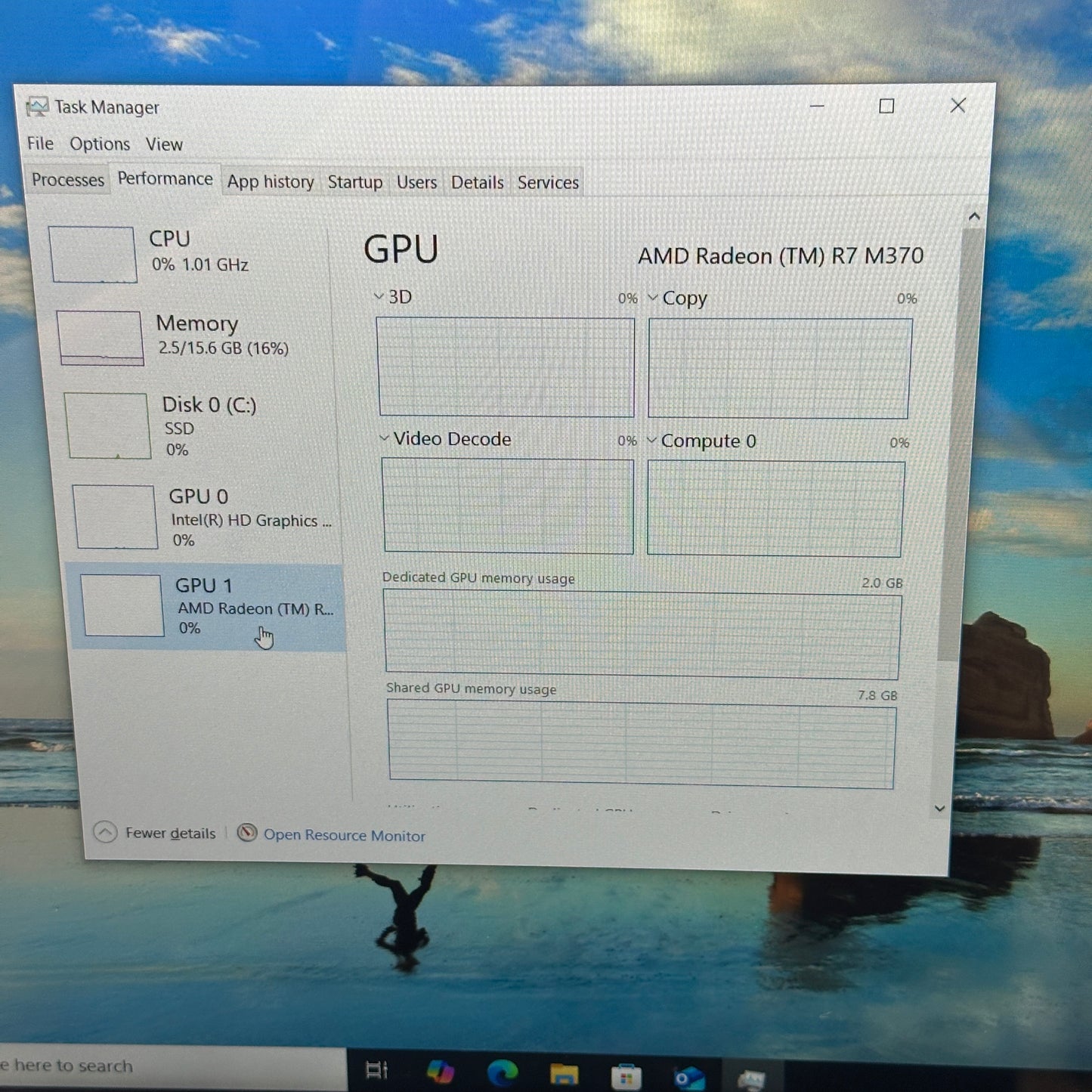Click the GPU 0 mini graph
The image size is (1092, 1092).
point(116,517)
